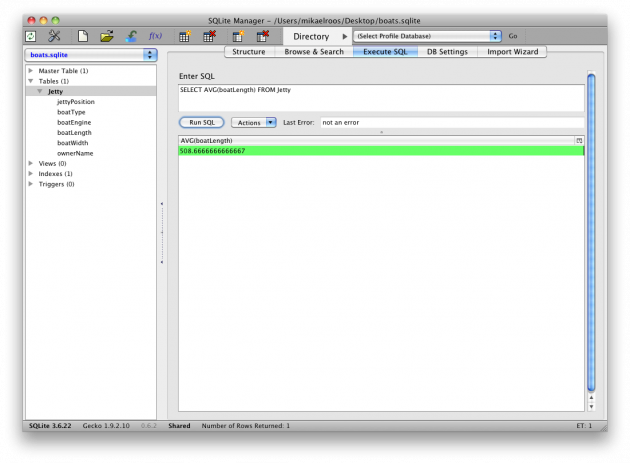
Task: Select the ownerName column
Action: pos(75,153)
